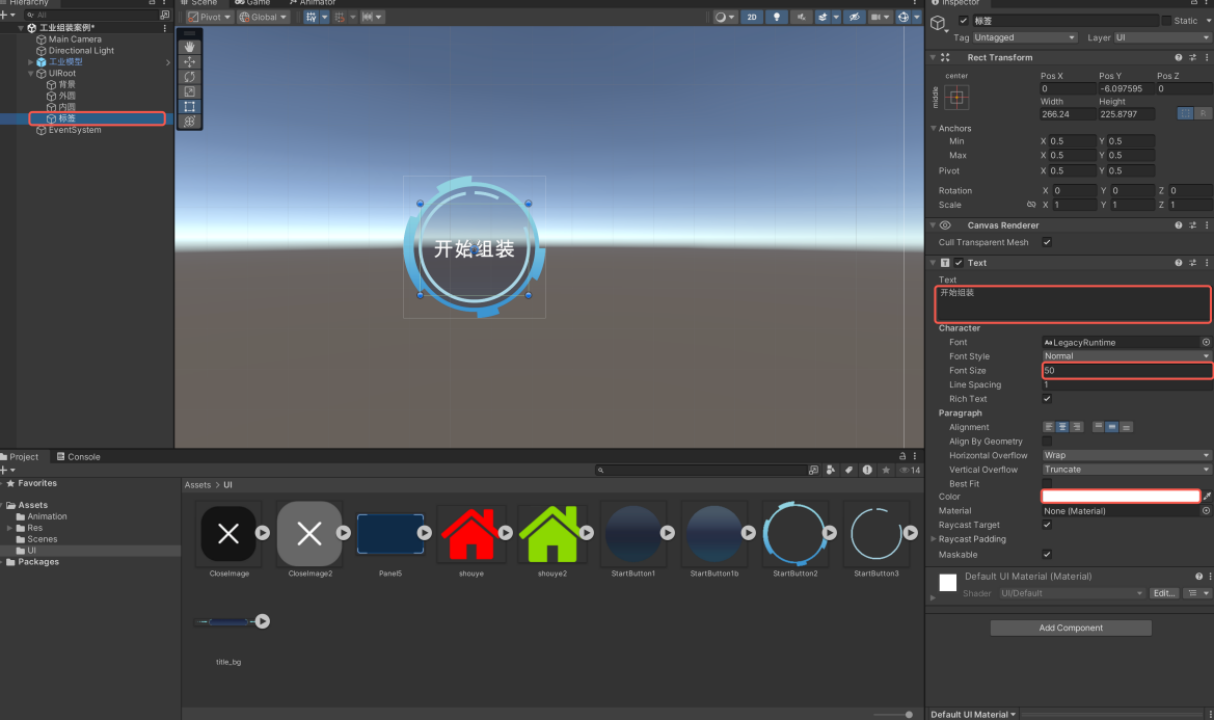Toggle scene lighting bulb icon

tap(776, 17)
